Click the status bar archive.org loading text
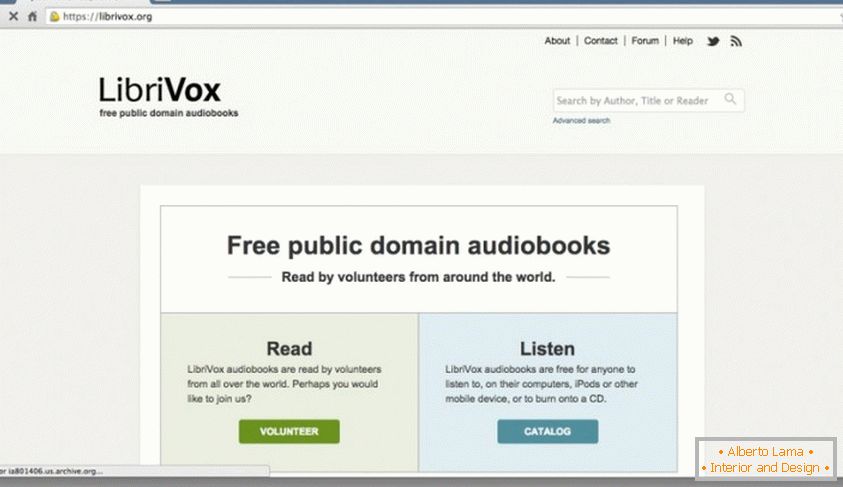 pos(52,471)
